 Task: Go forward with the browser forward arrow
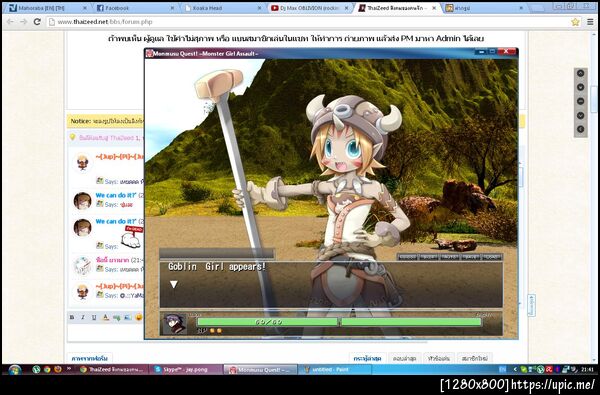pyautogui.click(x=24, y=22)
